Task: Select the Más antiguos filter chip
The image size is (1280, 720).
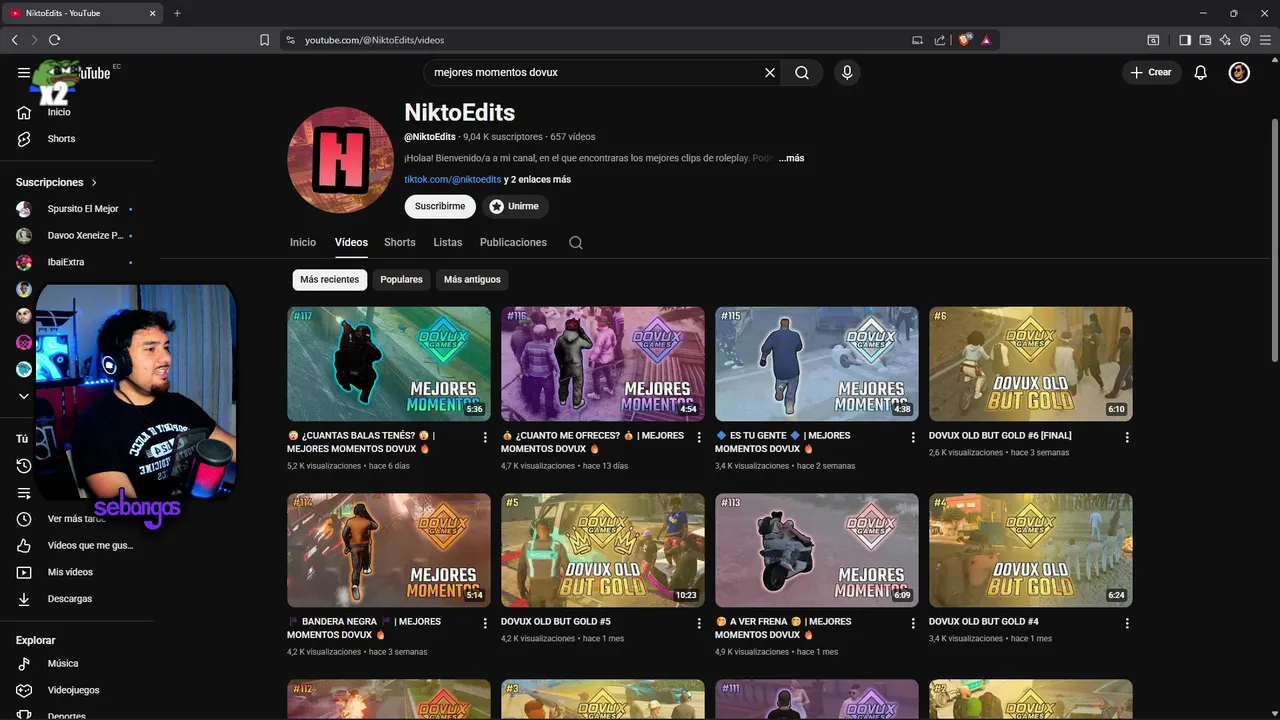Action: point(472,280)
